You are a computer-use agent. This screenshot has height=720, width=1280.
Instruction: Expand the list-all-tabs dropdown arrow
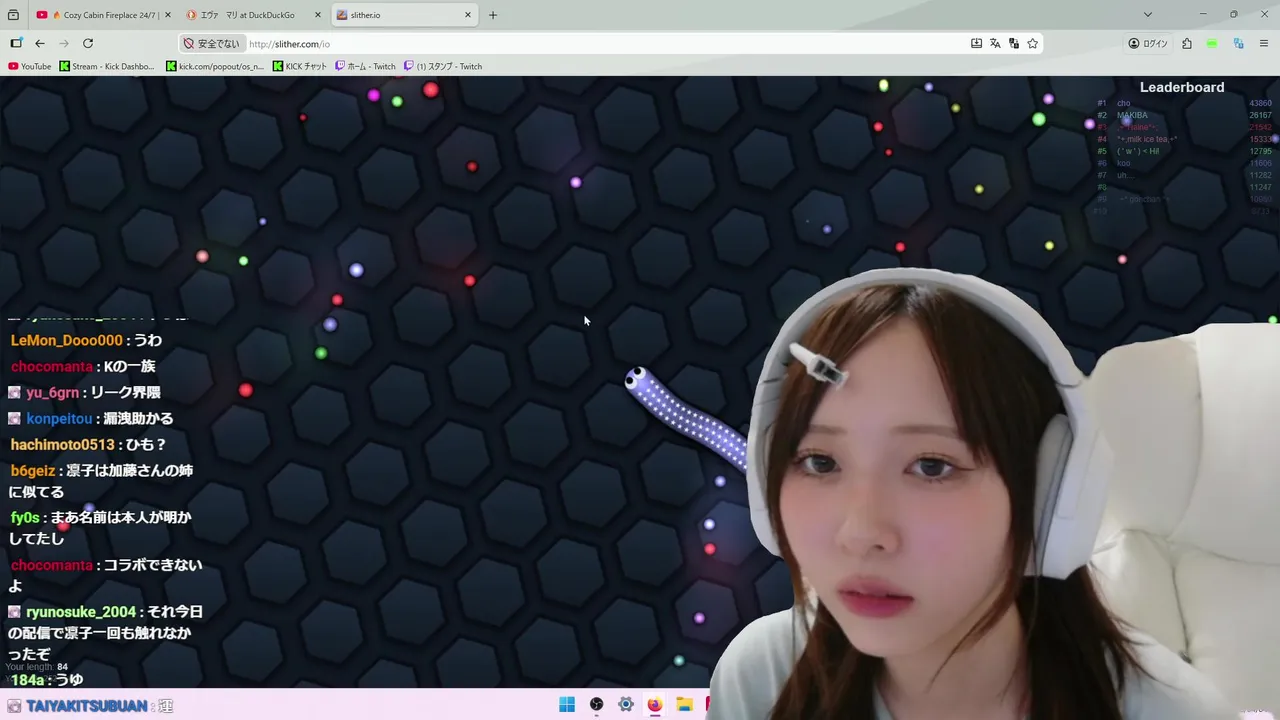(x=1148, y=15)
